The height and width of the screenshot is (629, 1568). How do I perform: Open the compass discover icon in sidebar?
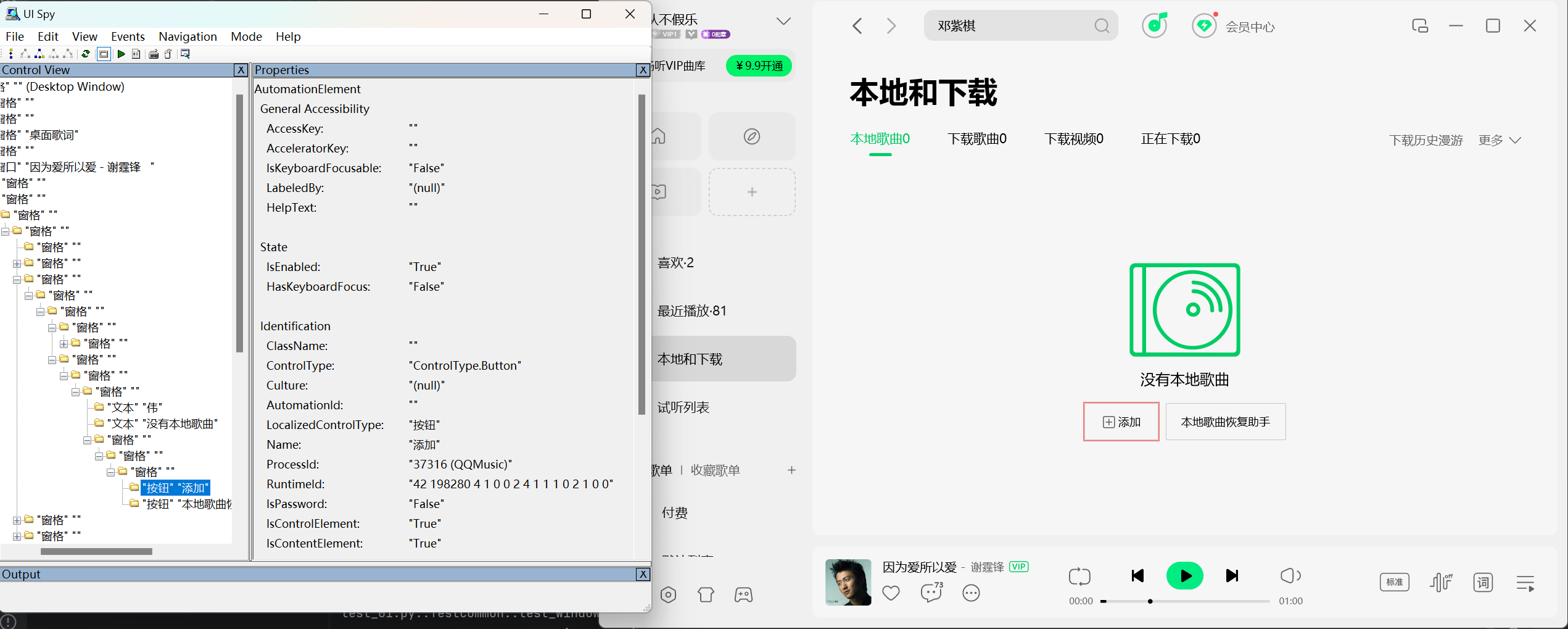[x=752, y=136]
